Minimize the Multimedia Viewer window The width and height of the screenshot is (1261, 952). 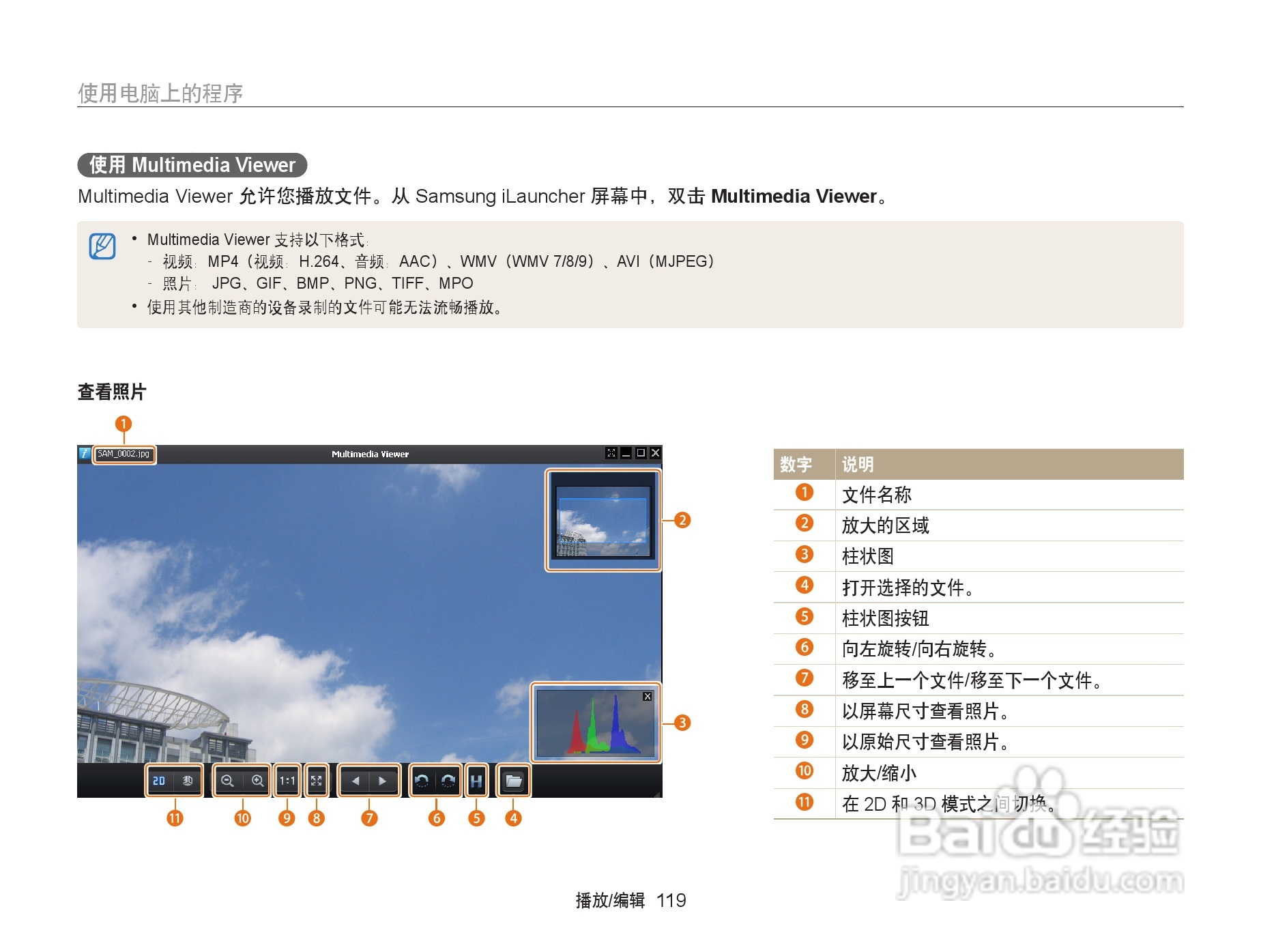tap(626, 453)
